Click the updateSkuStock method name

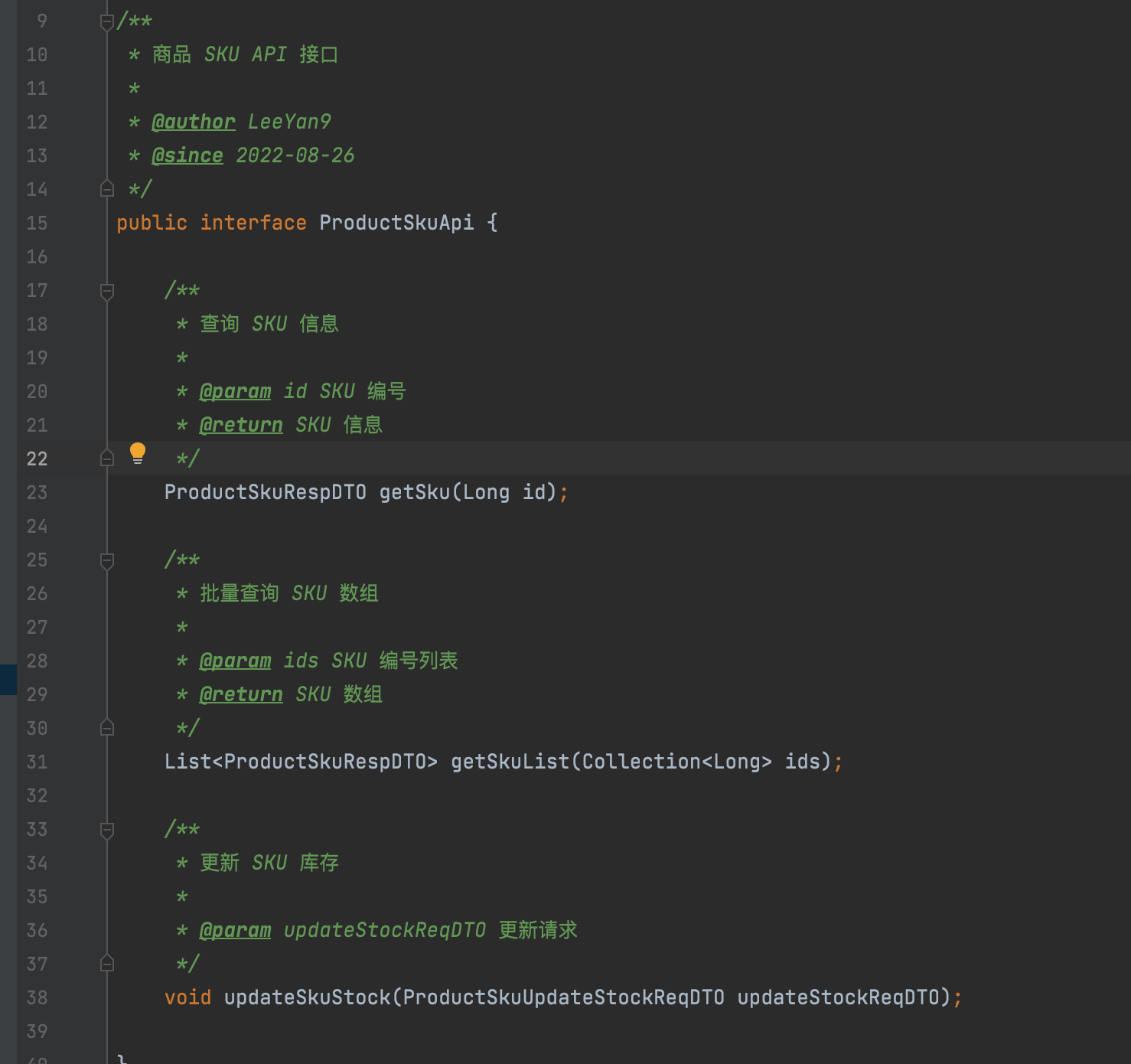pyautogui.click(x=308, y=997)
